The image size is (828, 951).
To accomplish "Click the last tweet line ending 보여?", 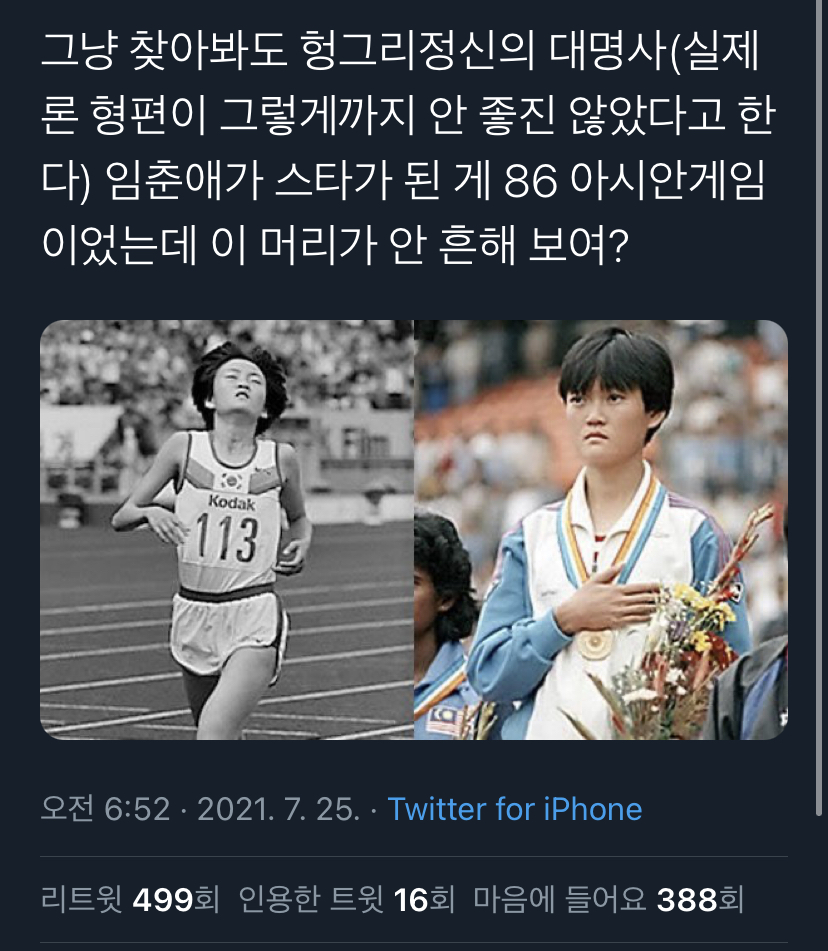I will coord(334,245).
